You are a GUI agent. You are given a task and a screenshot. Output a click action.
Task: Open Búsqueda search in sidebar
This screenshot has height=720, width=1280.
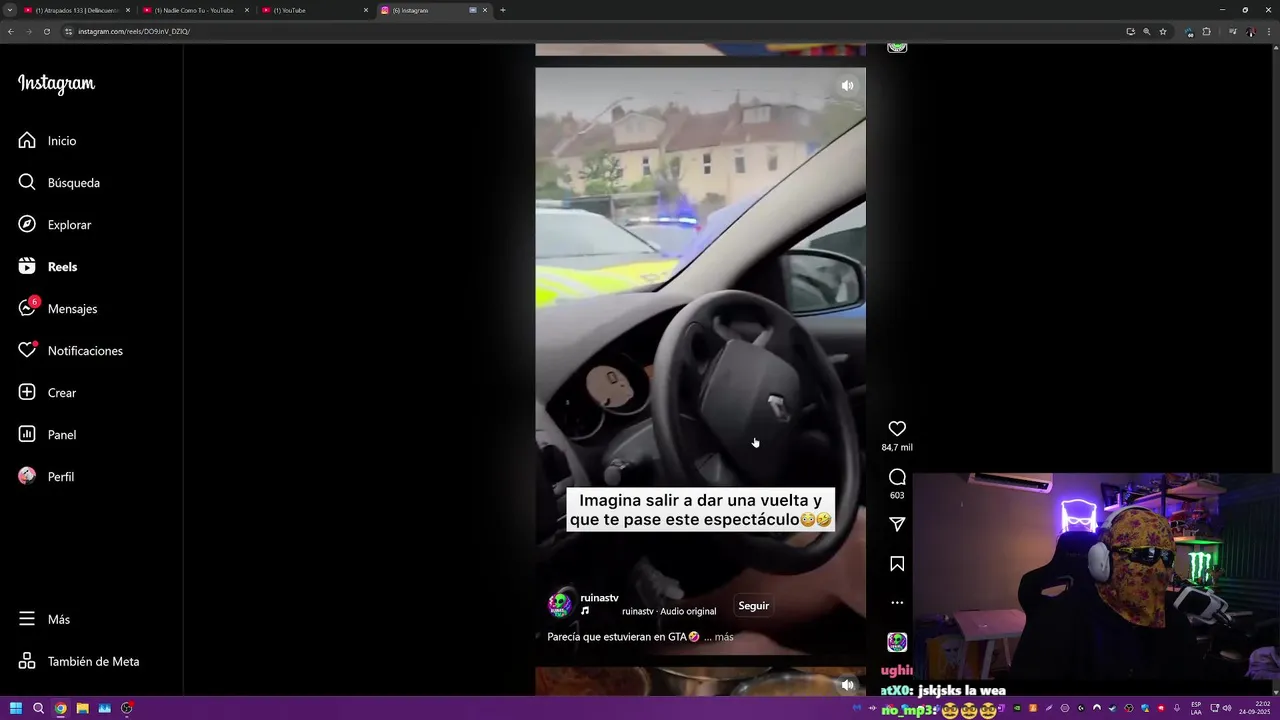pyautogui.click(x=59, y=183)
